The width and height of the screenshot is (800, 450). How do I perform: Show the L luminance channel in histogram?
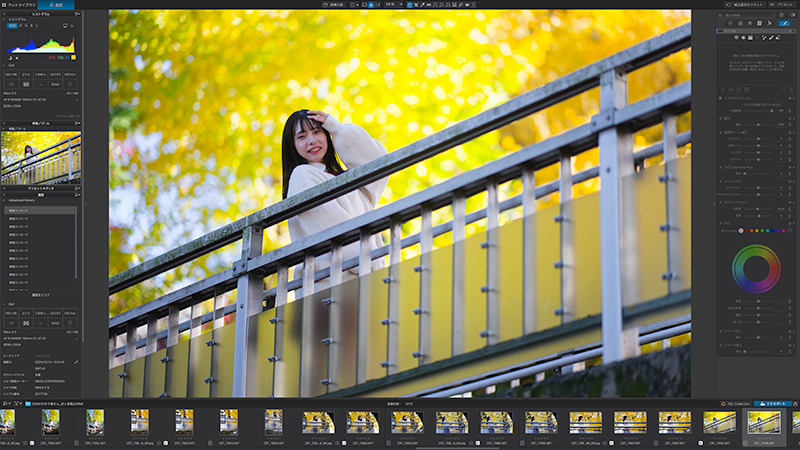(x=36, y=25)
